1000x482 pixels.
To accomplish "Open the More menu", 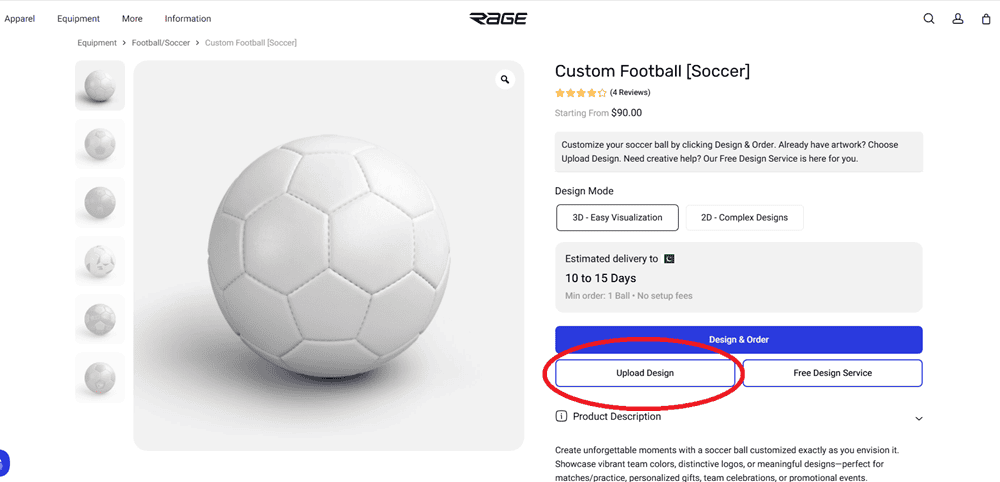I will click(132, 19).
